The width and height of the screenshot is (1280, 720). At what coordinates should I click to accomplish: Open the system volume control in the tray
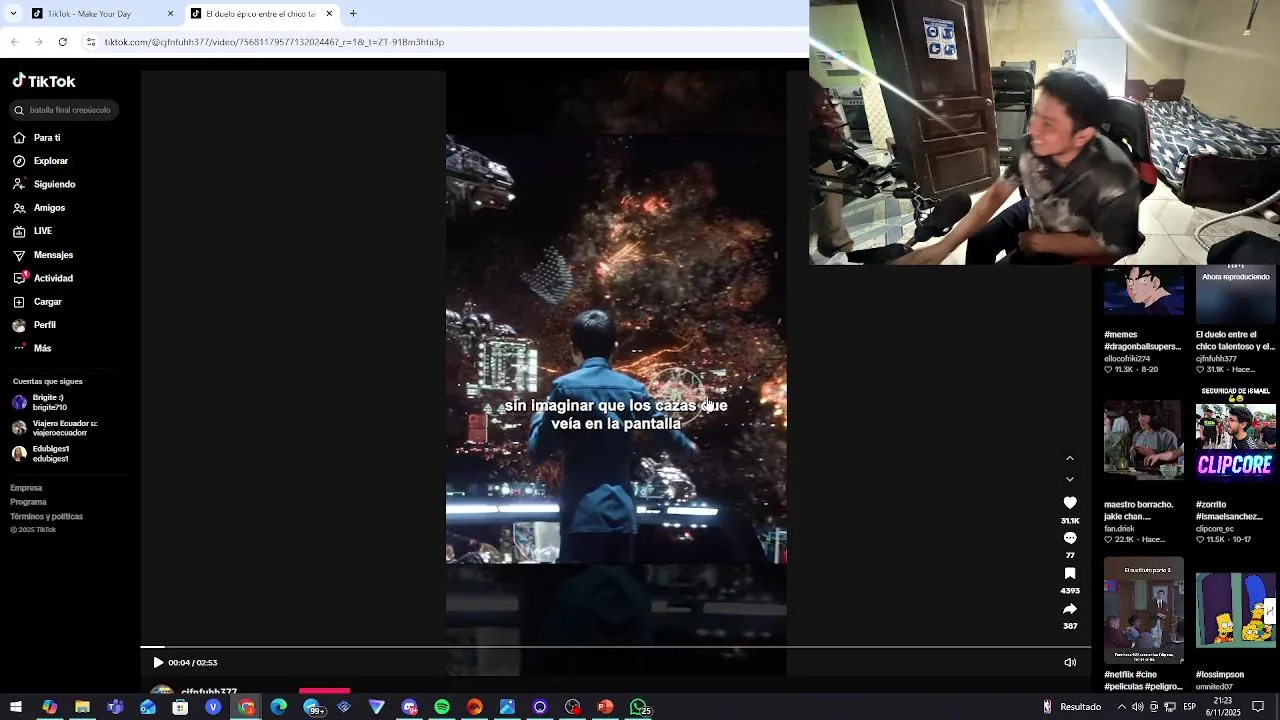click(1138, 707)
